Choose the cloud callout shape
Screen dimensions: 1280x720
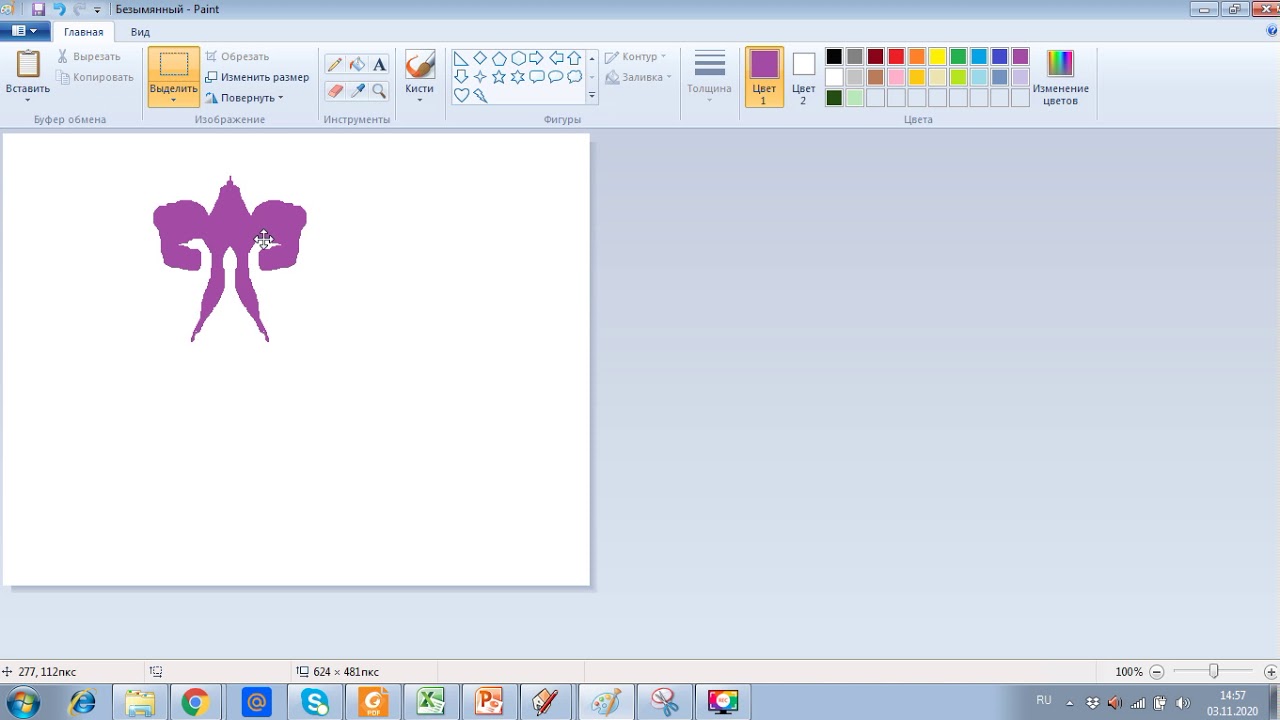pyautogui.click(x=575, y=77)
